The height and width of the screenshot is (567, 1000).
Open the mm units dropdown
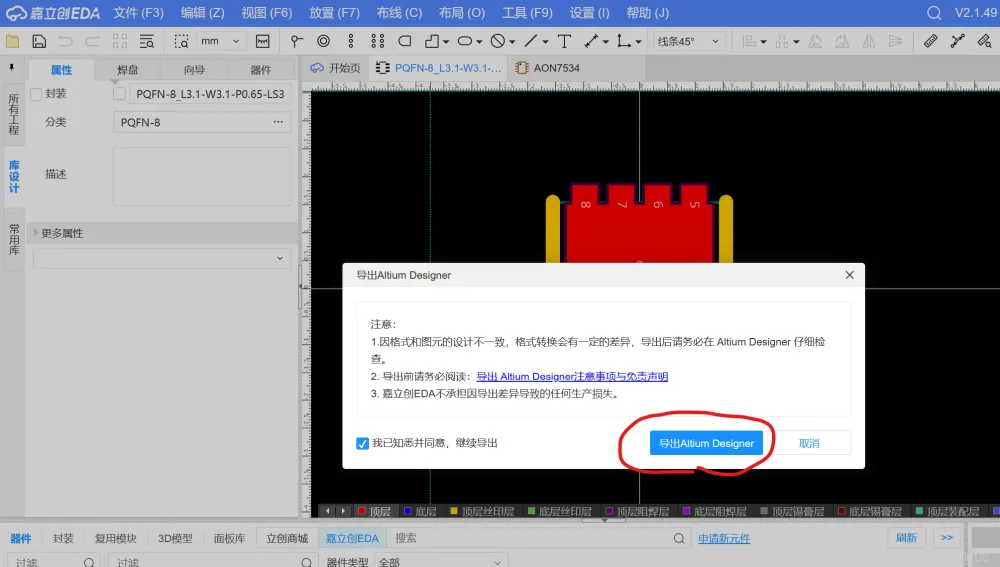(x=221, y=41)
